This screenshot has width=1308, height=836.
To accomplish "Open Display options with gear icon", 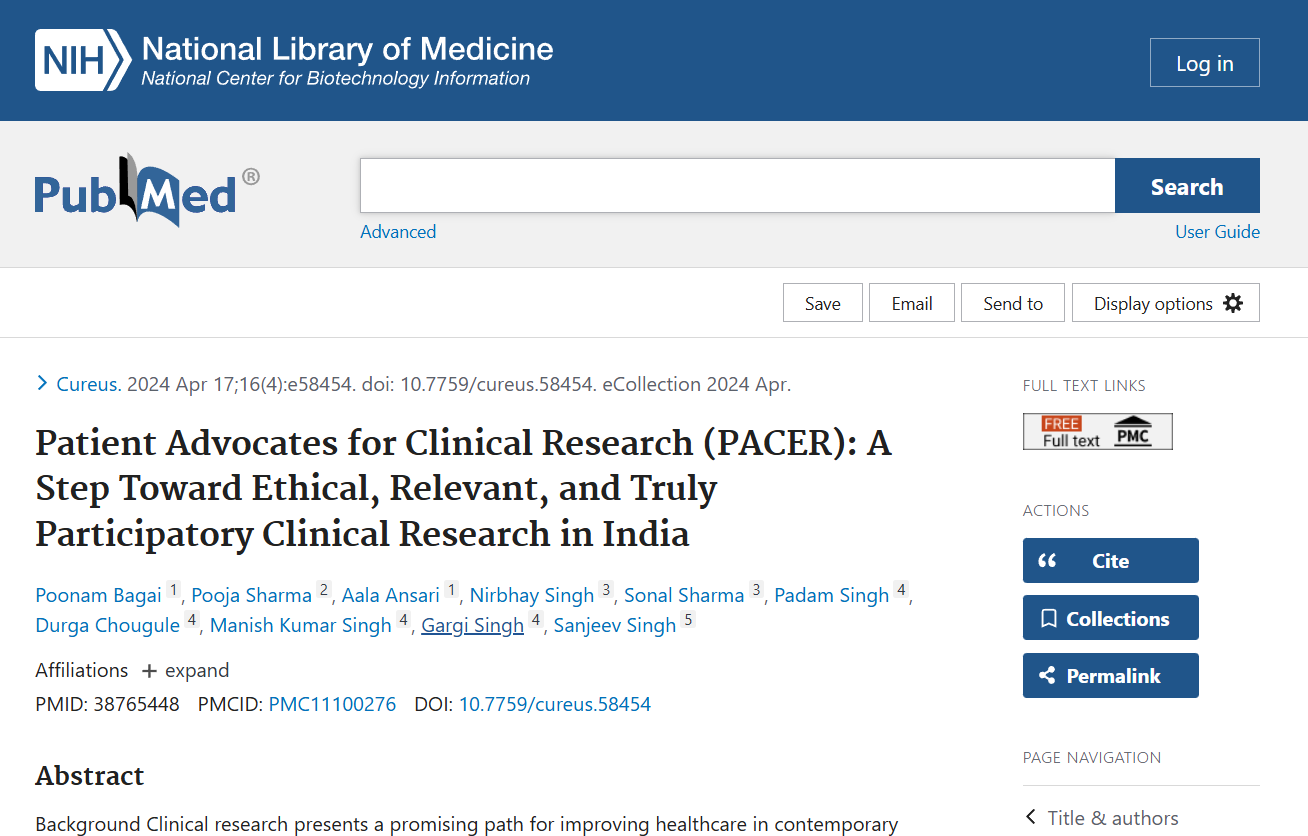I will (1165, 303).
